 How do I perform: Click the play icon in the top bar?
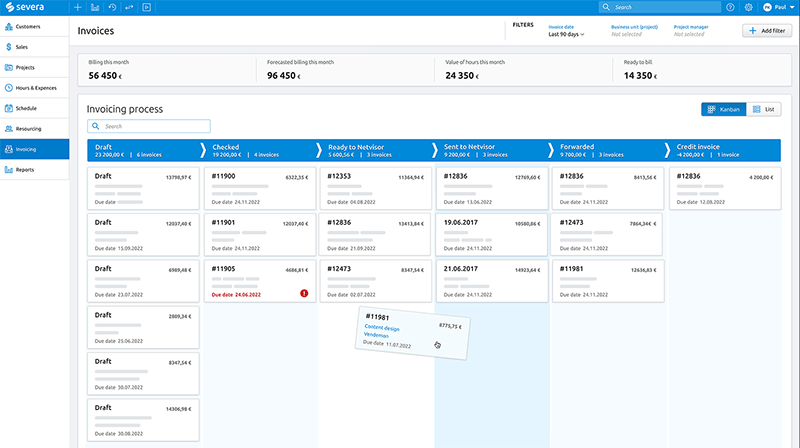coord(147,7)
